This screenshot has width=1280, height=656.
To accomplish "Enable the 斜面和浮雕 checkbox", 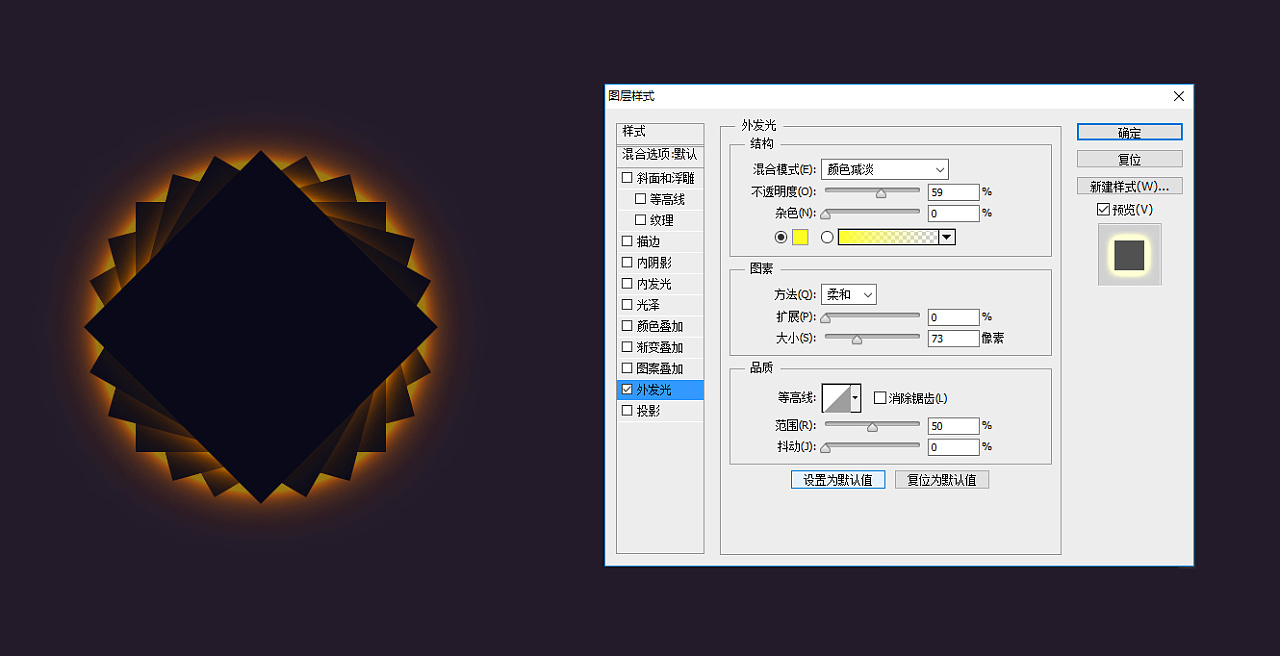I will [x=627, y=178].
